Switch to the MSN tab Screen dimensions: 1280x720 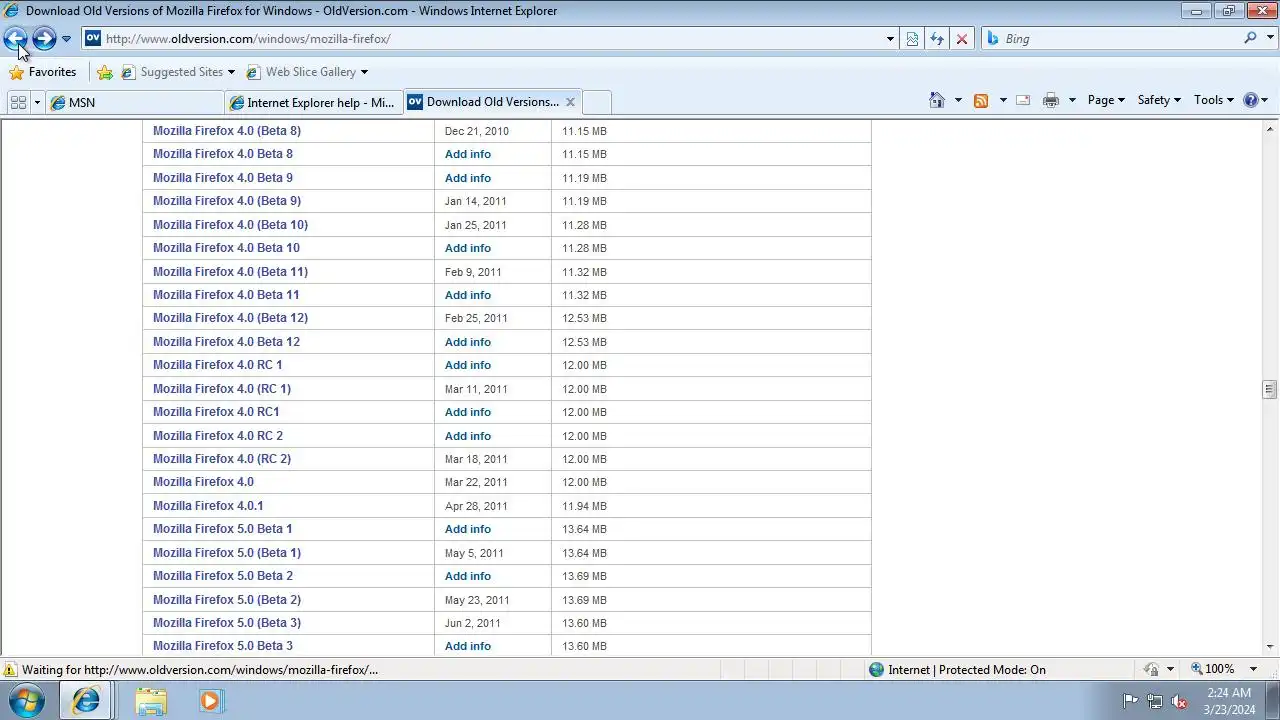[x=135, y=102]
